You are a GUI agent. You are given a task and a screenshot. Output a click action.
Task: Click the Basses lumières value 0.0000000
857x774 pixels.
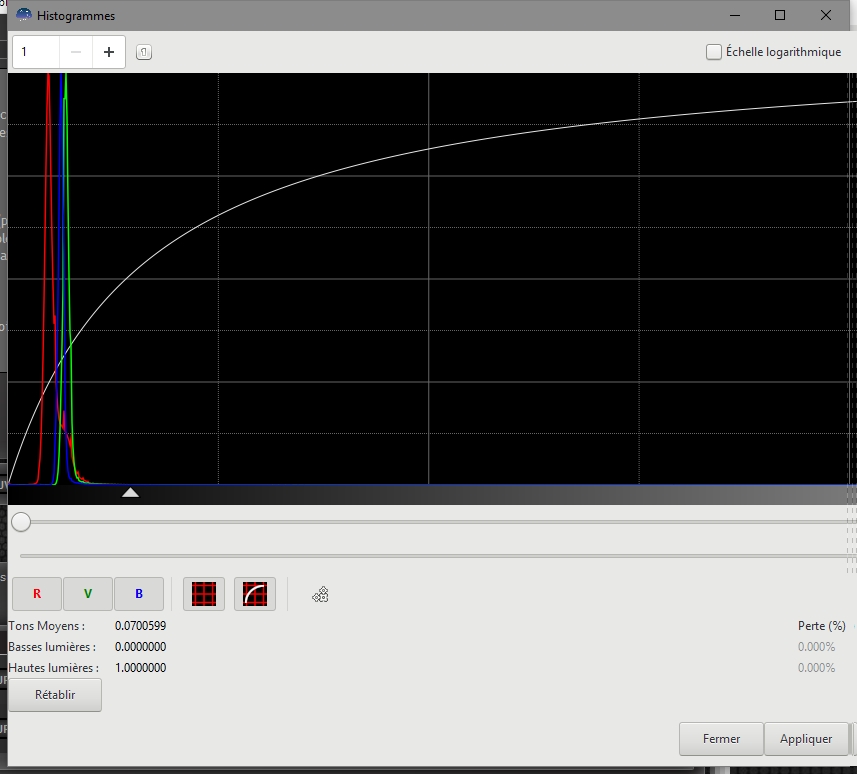coord(141,647)
